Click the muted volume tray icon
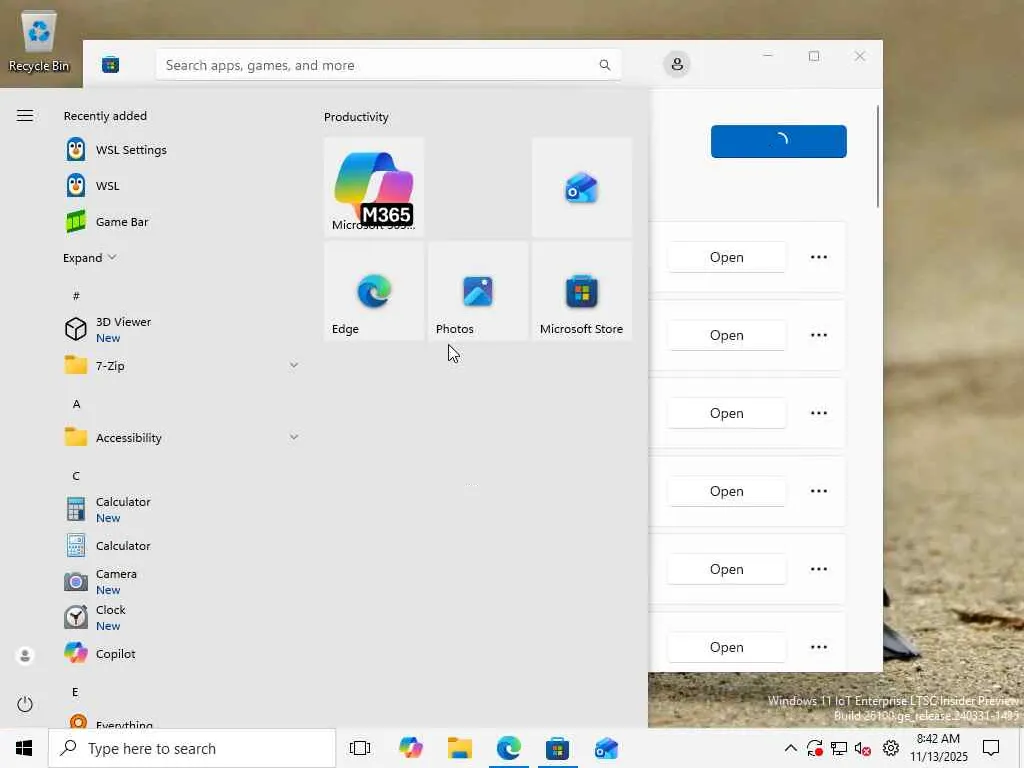Screen dimensions: 1024x768 863,748
